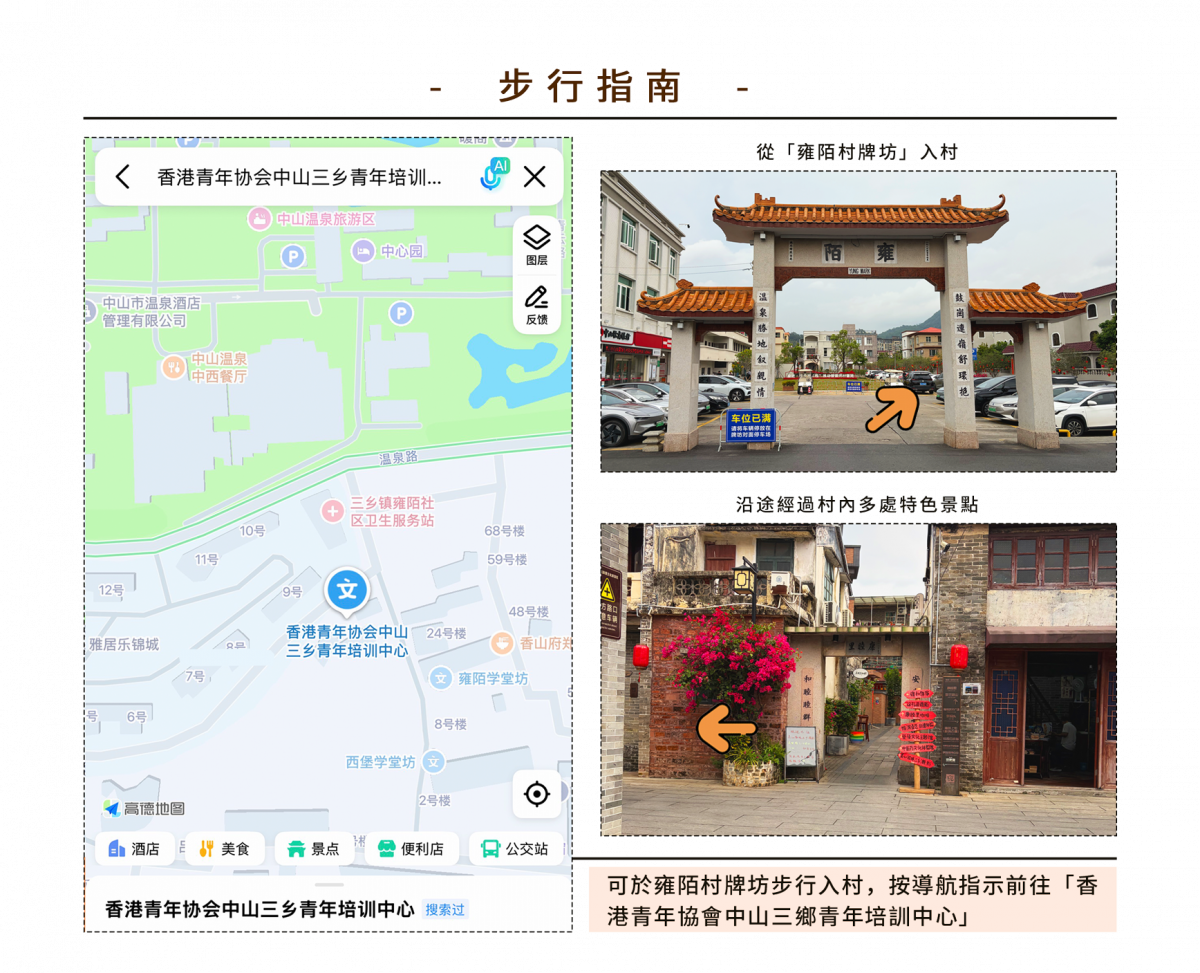This screenshot has width=1200, height=973.
Task: Click the 2号楼 building label
Action: [434, 800]
